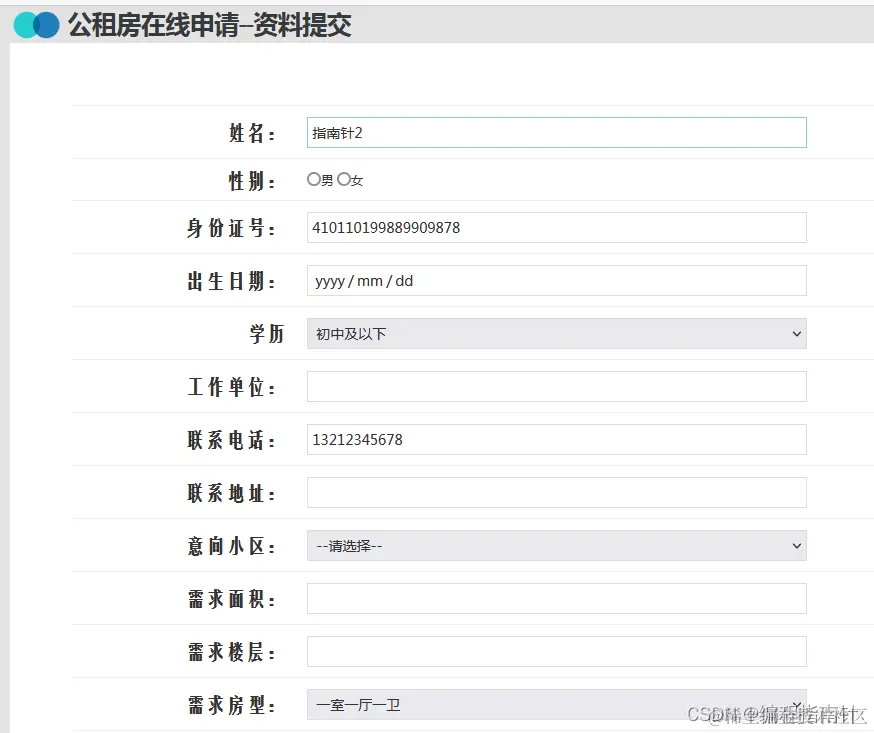Click the 联系电话 label
The image size is (874, 733).
[x=231, y=440]
